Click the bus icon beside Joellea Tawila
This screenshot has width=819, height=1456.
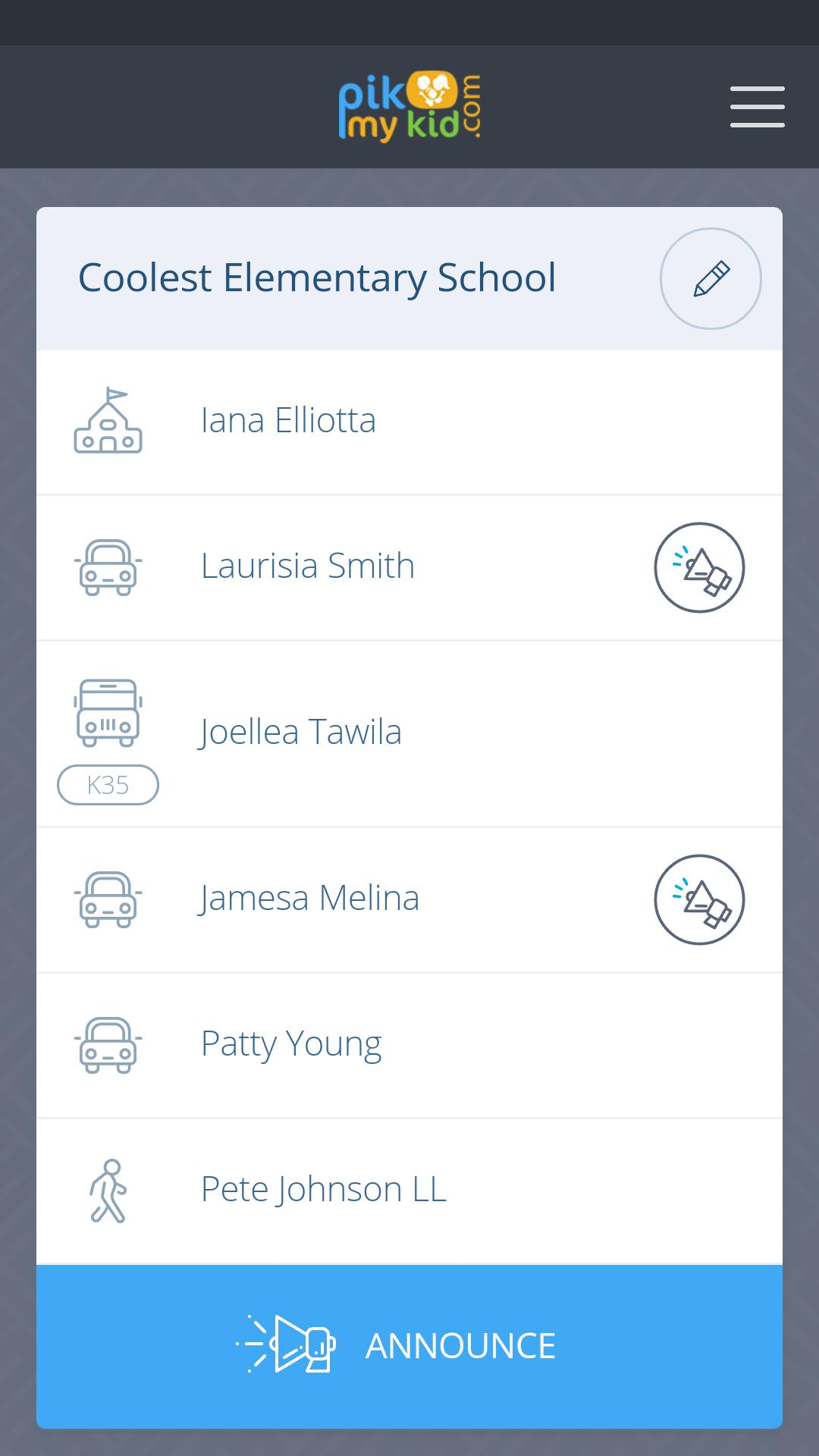point(108,713)
